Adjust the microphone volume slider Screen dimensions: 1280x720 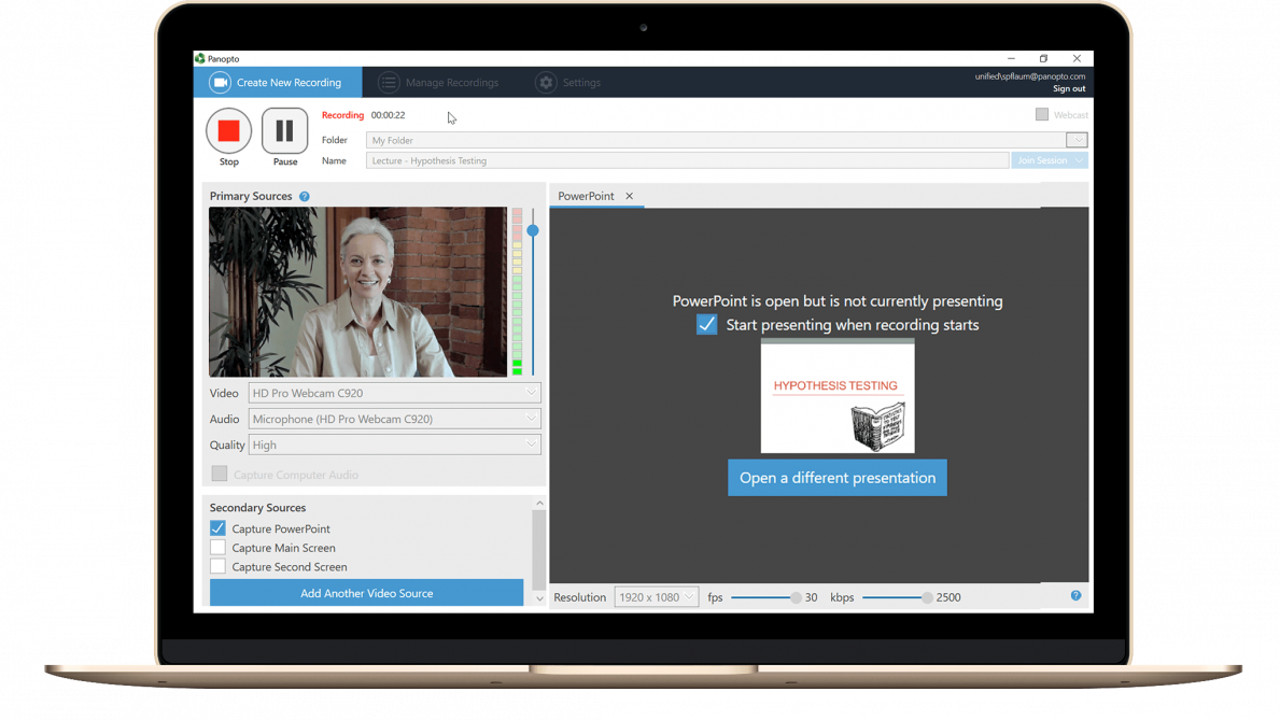(533, 231)
